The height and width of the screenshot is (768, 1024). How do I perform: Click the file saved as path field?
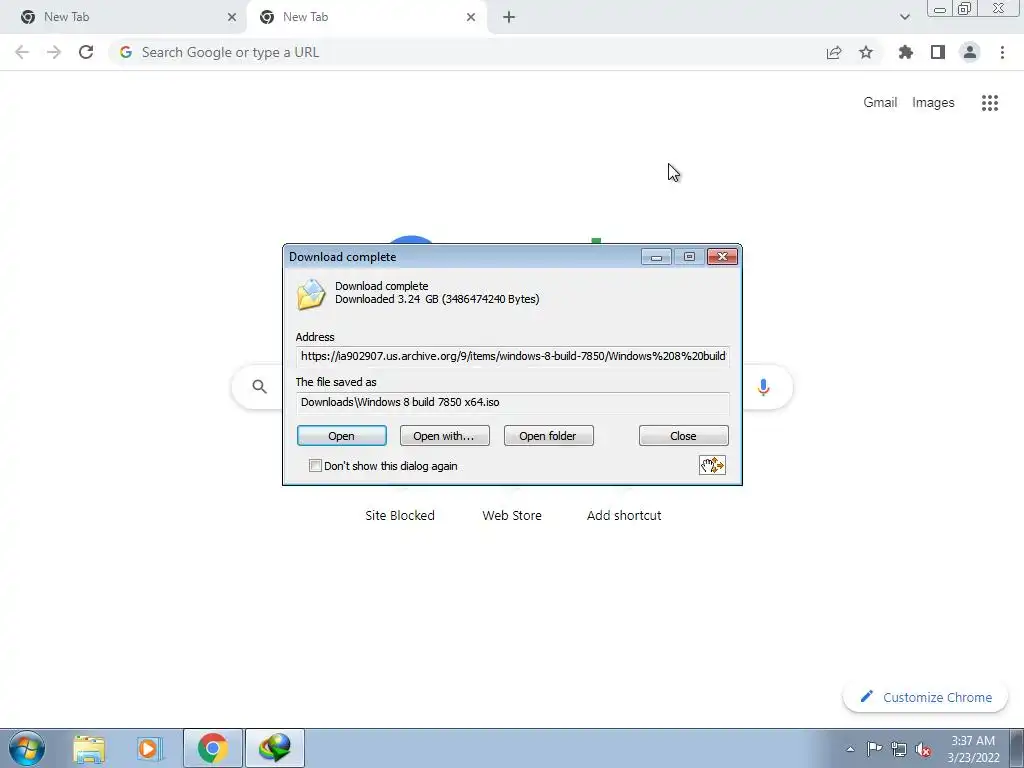(x=513, y=402)
